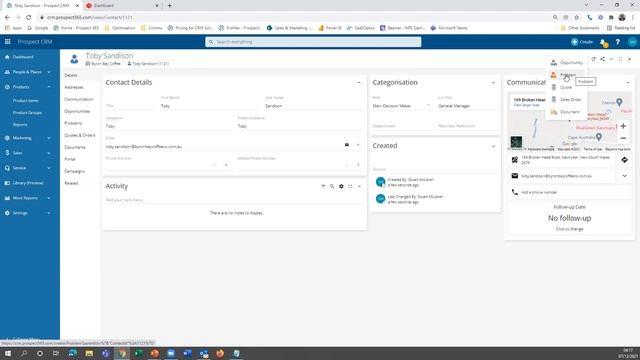
Task: Open Windows Start menu
Action: point(8,353)
